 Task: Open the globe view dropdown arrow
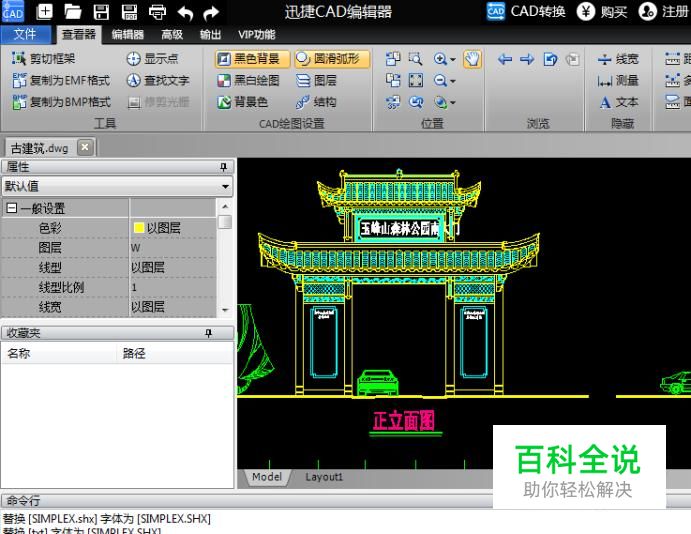point(453,102)
